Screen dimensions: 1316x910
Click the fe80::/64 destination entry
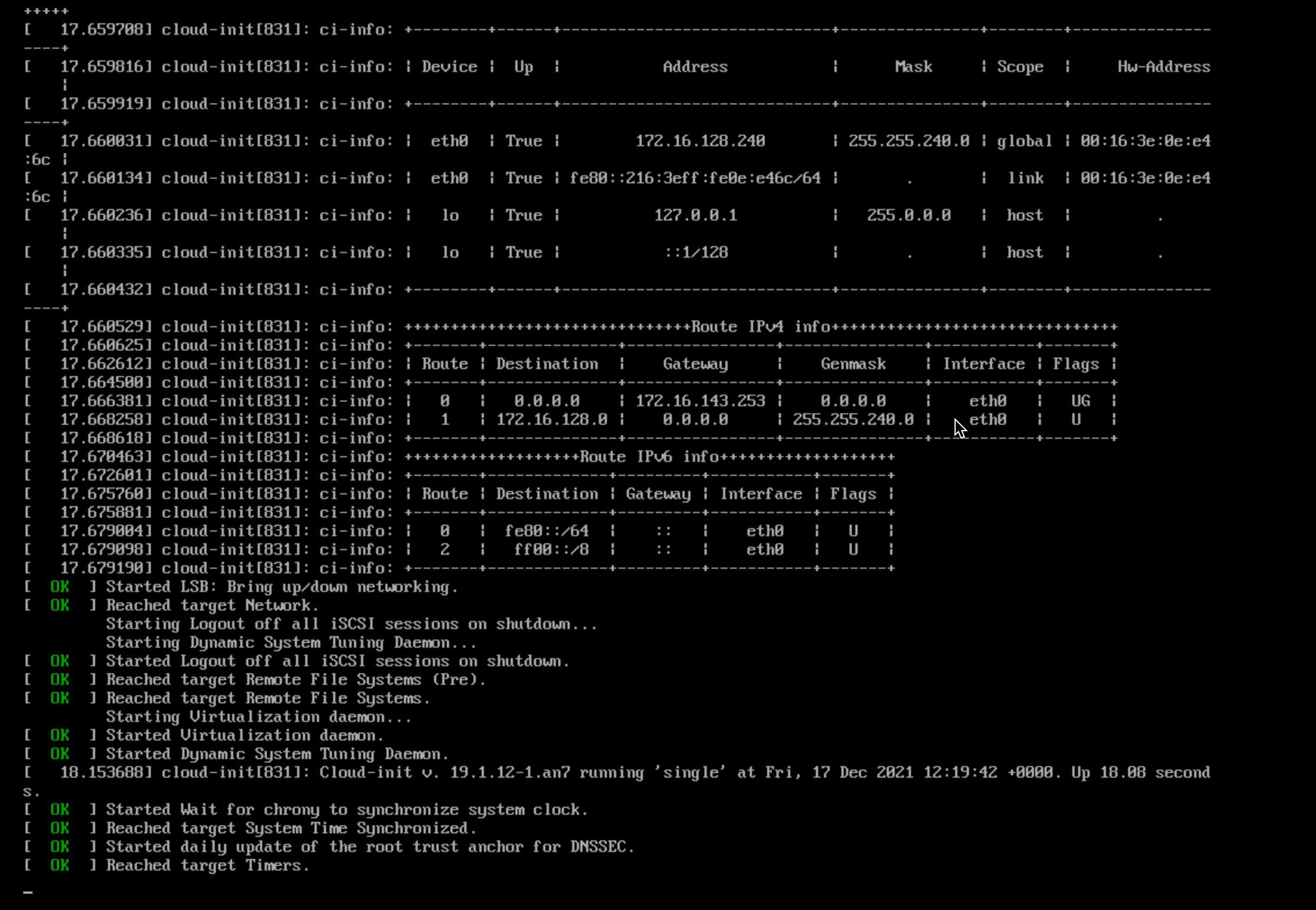tap(547, 531)
